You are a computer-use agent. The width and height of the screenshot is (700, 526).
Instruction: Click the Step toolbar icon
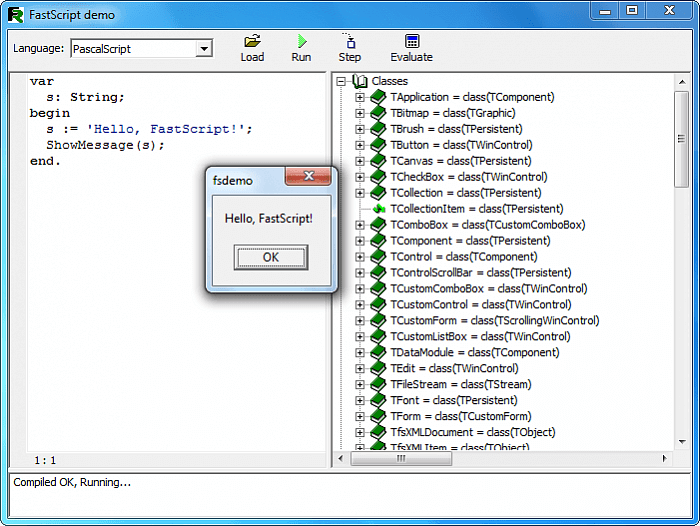click(349, 41)
